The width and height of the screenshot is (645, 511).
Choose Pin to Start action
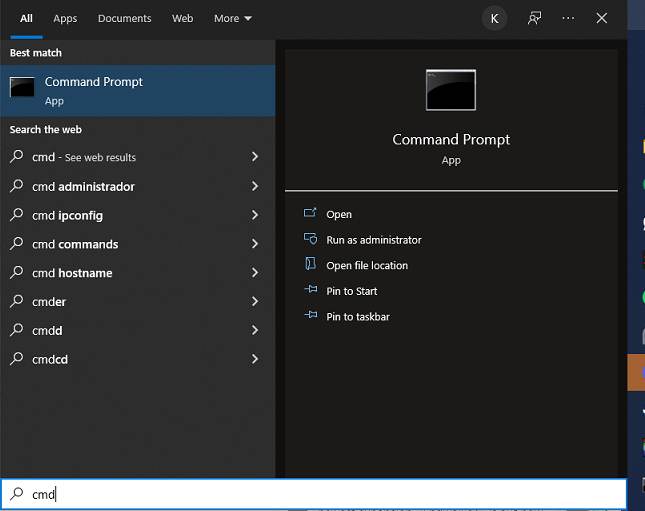point(351,291)
